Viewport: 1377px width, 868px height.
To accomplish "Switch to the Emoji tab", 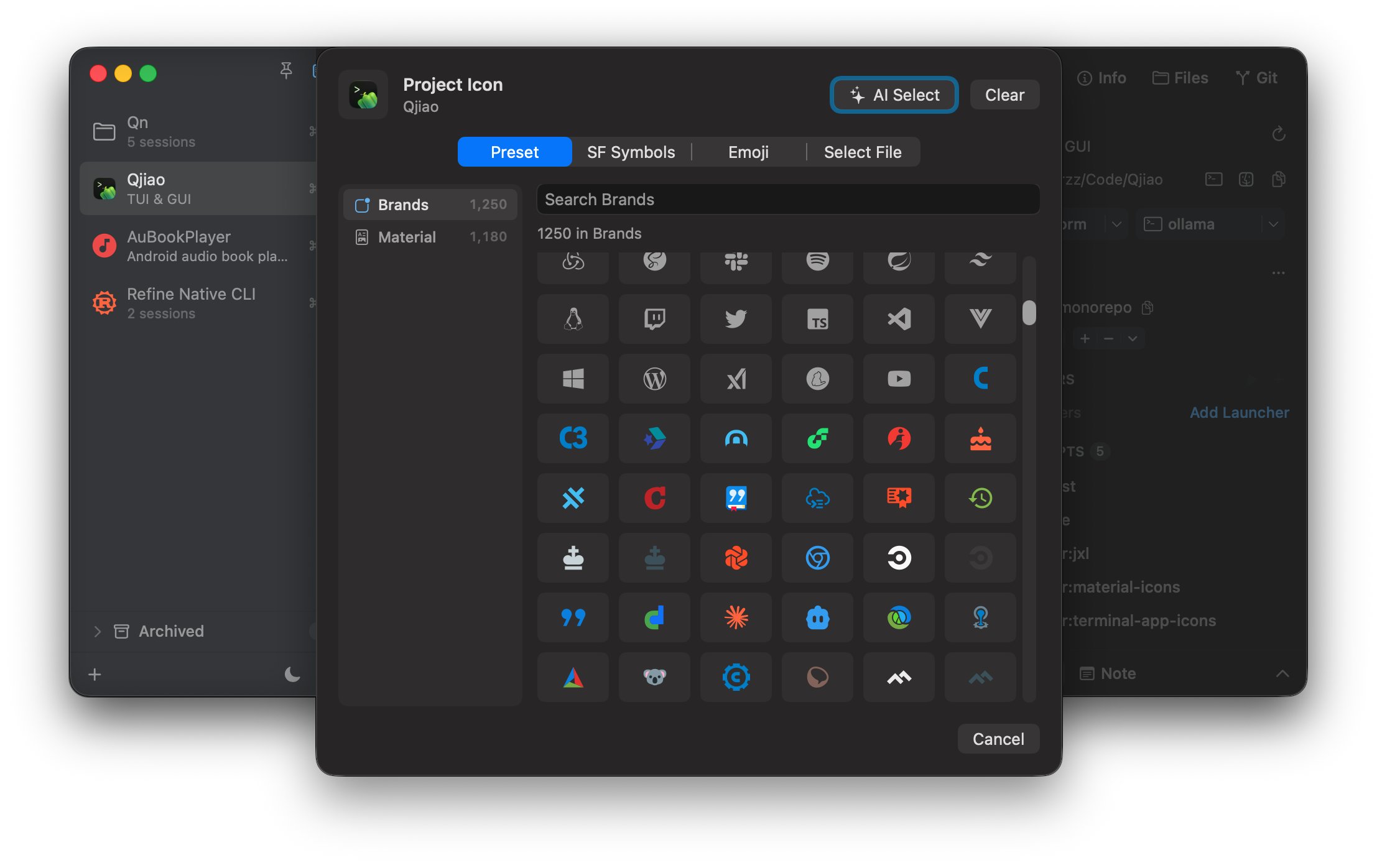I will [748, 152].
